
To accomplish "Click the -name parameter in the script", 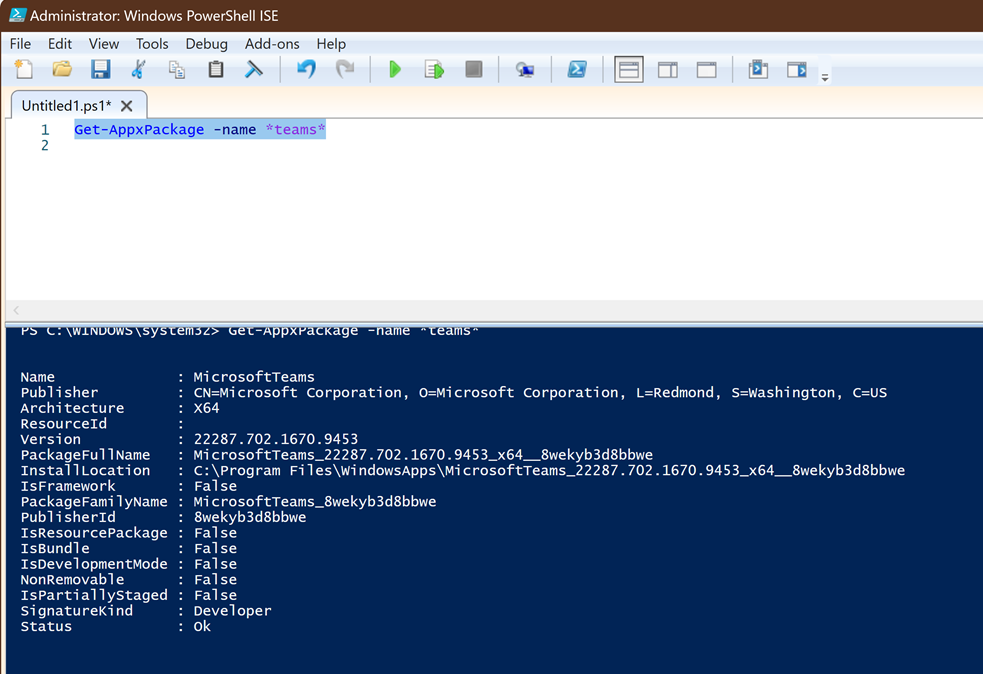I will (235, 130).
